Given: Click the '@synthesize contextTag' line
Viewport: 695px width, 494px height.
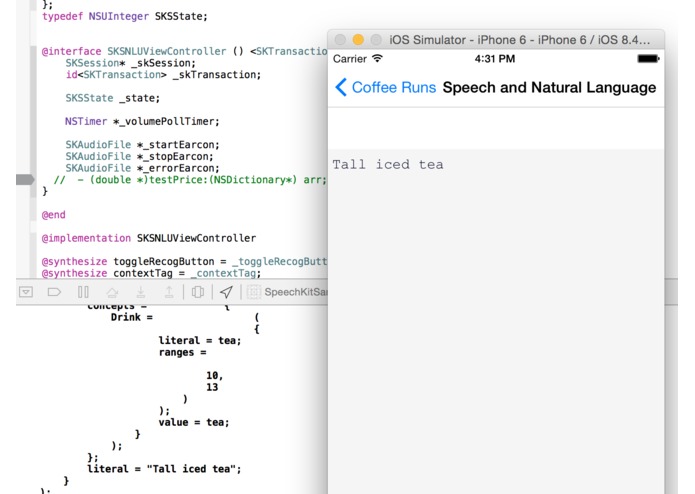Looking at the screenshot, I should point(151,273).
